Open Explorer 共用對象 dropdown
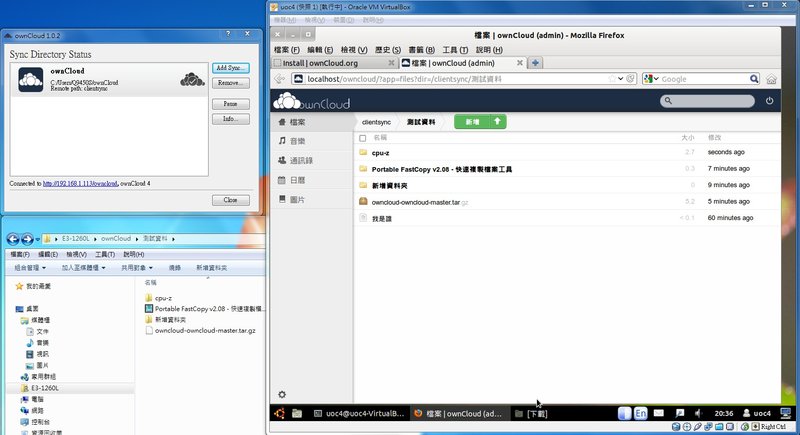The image size is (800, 435). pyautogui.click(x=137, y=268)
